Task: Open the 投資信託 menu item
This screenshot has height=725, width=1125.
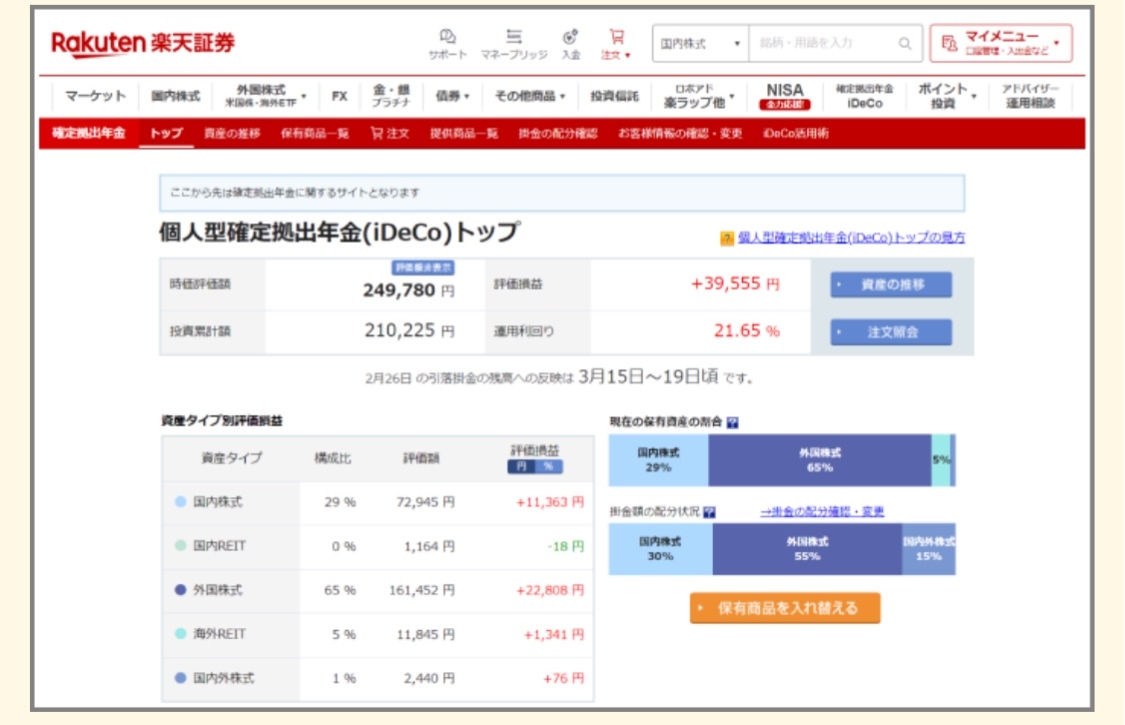Action: coord(614,96)
